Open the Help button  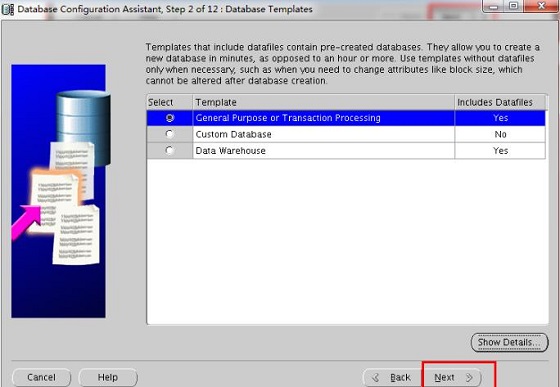[108, 377]
